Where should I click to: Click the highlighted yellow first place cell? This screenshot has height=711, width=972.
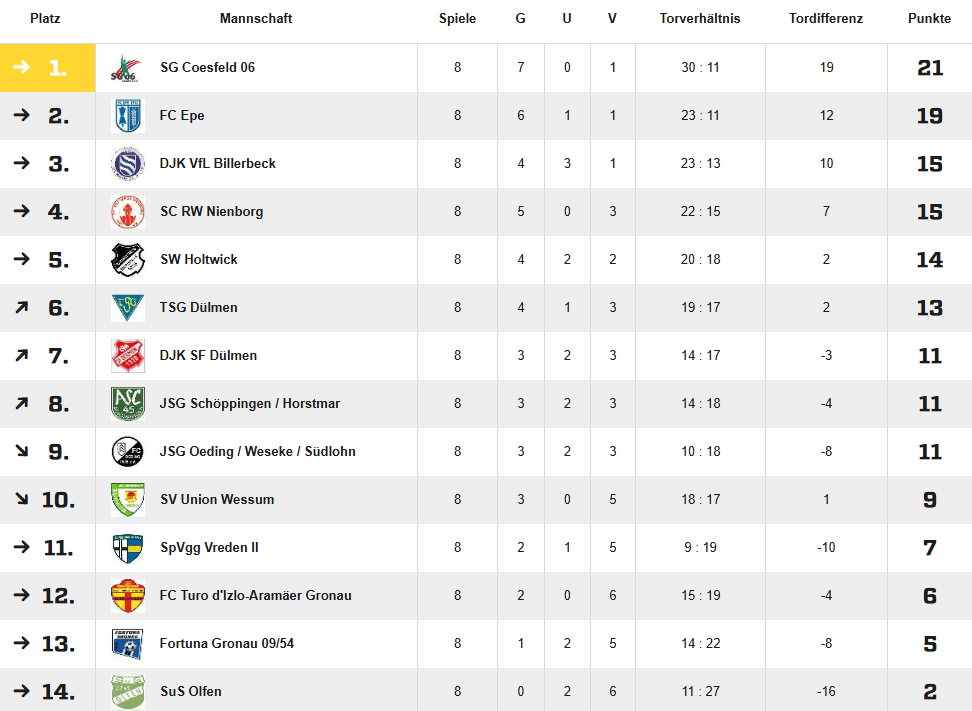(x=48, y=68)
